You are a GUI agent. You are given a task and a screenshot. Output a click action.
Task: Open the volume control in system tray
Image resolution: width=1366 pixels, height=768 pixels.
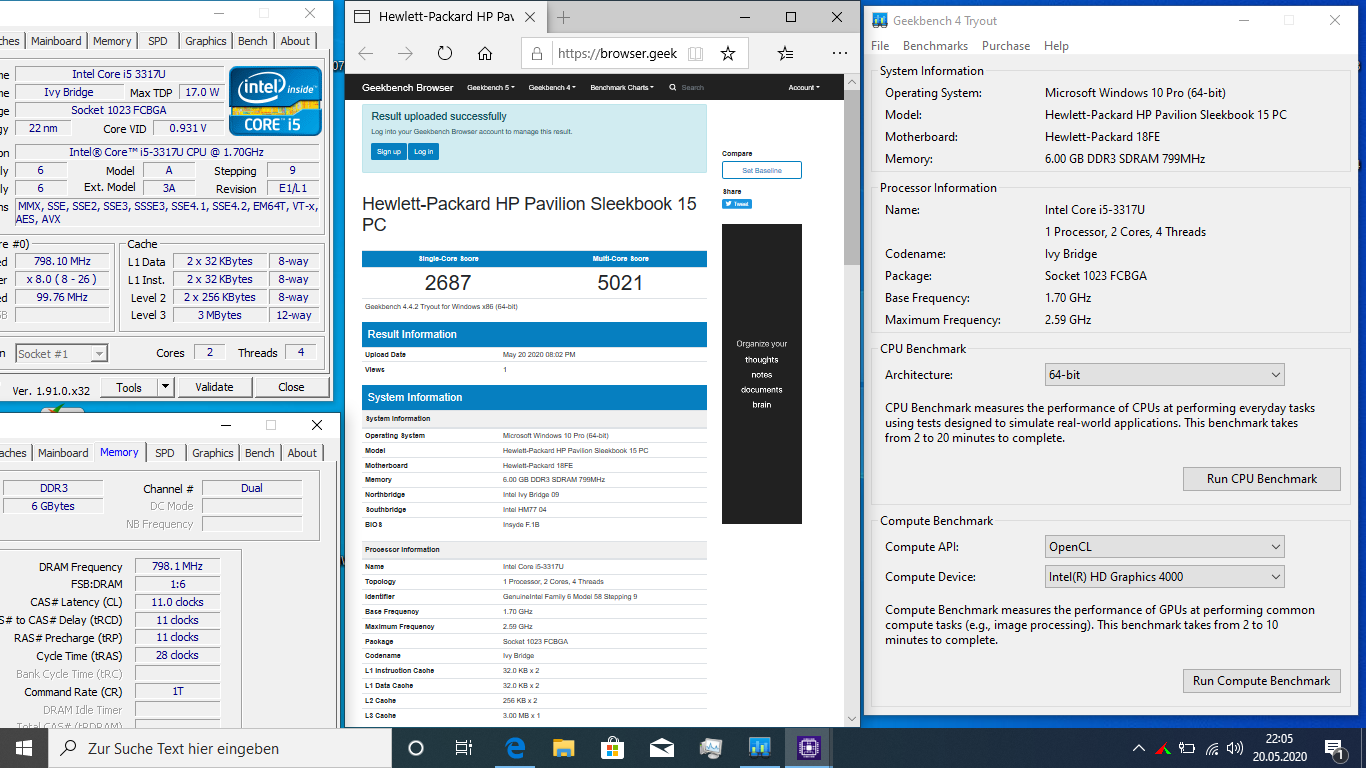coord(1236,748)
